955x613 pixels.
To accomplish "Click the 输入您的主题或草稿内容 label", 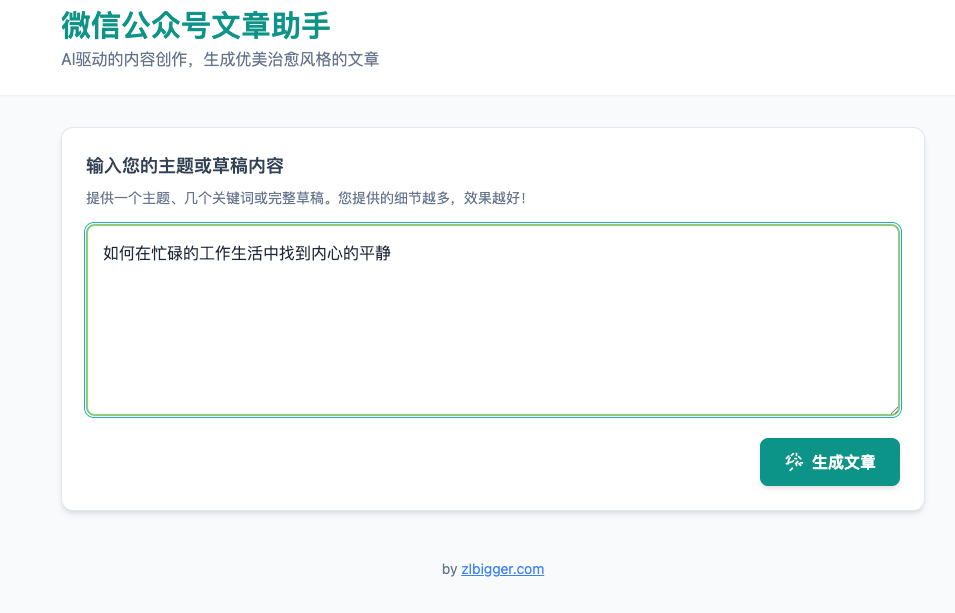I will 184,165.
